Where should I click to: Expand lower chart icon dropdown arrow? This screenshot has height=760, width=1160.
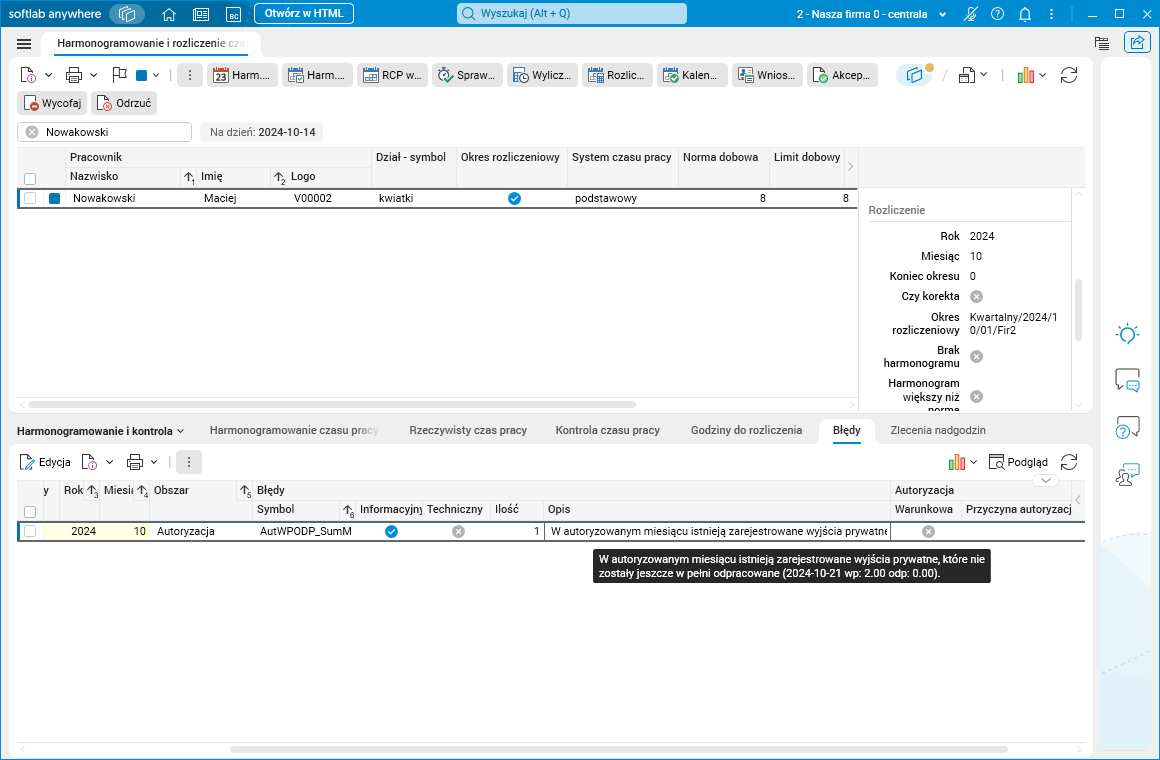pos(974,462)
